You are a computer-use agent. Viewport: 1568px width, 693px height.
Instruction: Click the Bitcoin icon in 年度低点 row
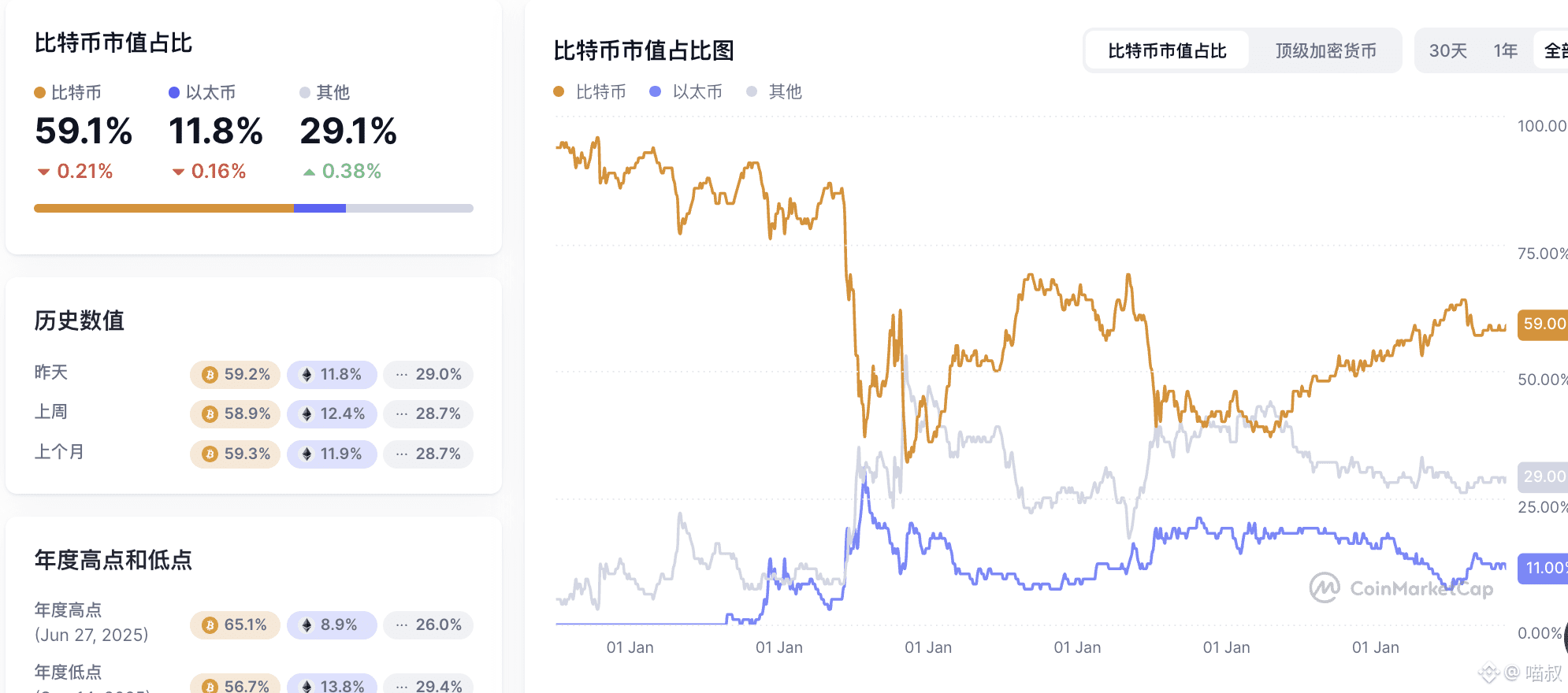(x=209, y=685)
